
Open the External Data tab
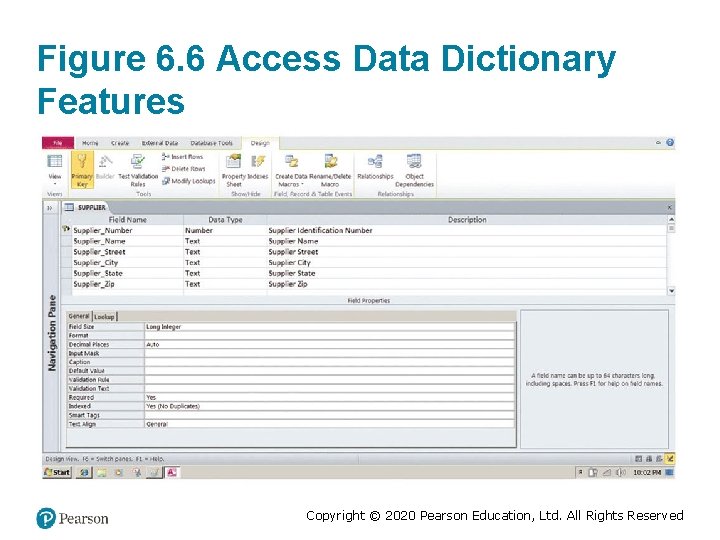tap(160, 143)
